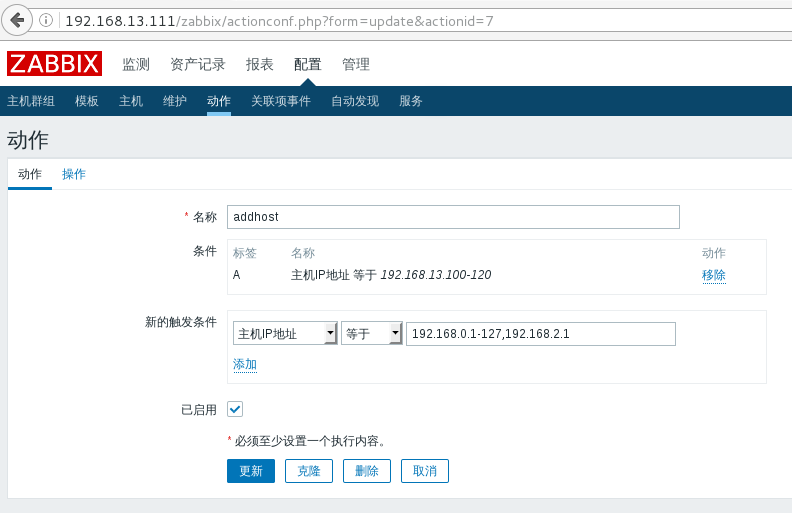This screenshot has width=792, height=513.
Task: Click the 删除 button
Action: point(367,471)
